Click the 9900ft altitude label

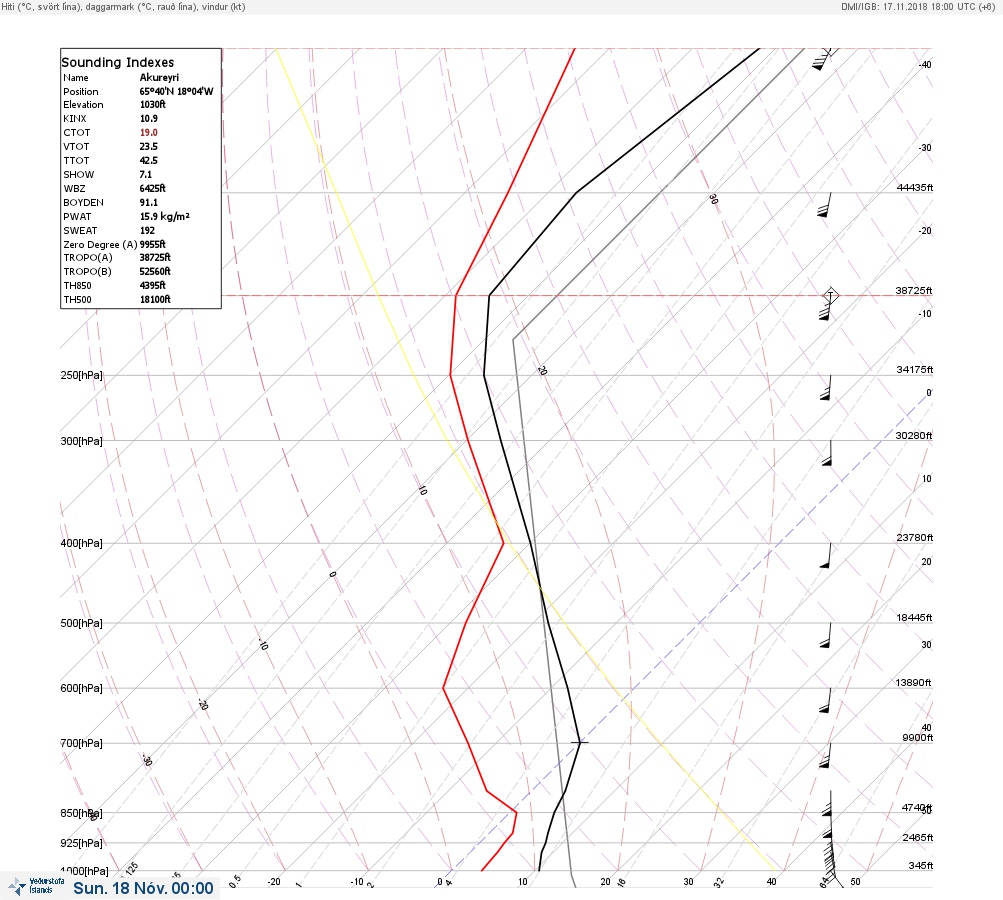coord(917,738)
